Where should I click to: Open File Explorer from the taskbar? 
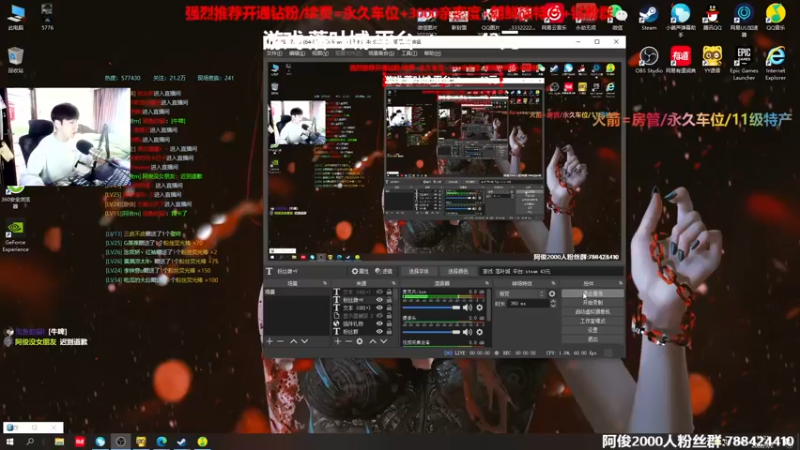tap(59, 441)
